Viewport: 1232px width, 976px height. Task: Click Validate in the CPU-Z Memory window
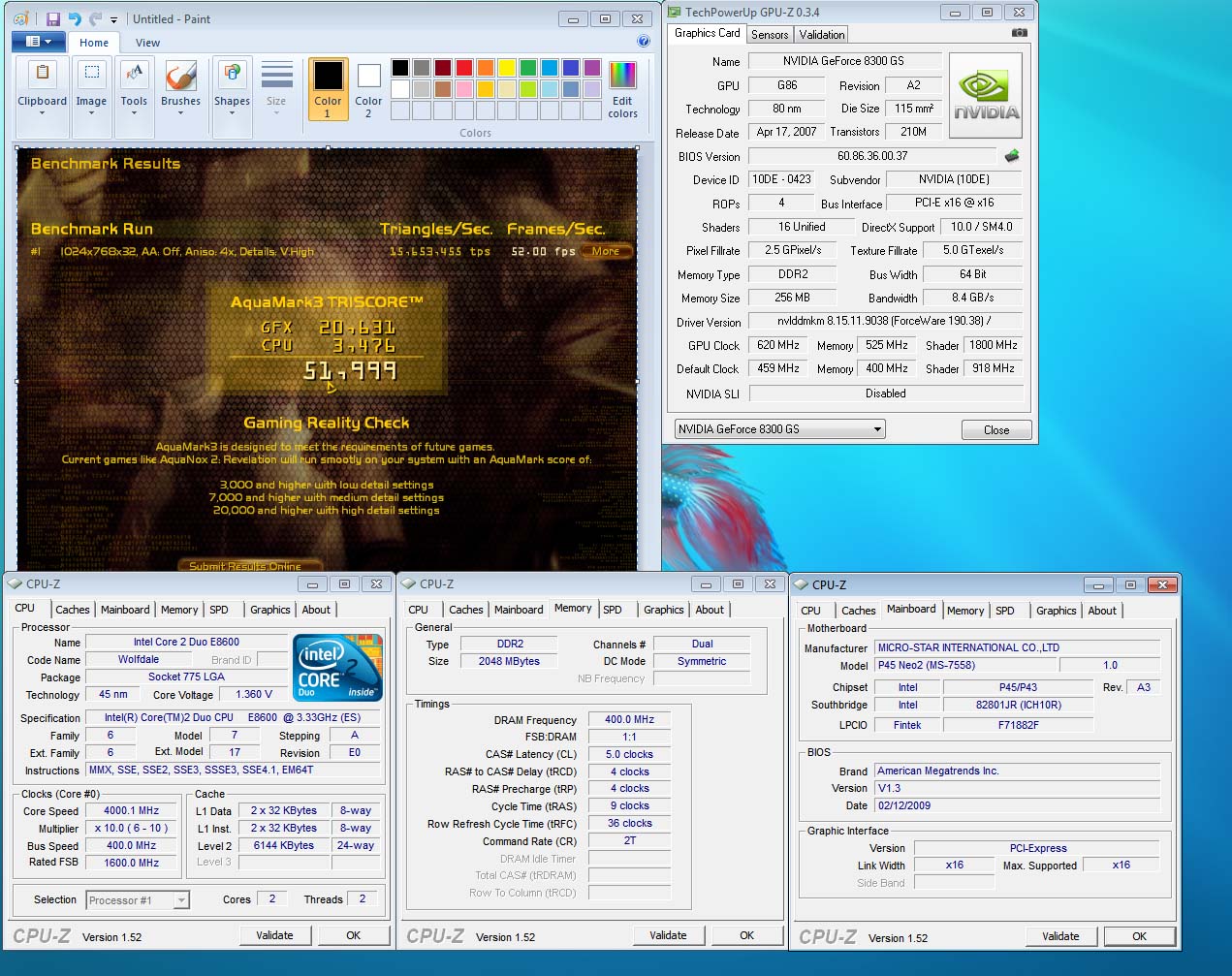(668, 935)
